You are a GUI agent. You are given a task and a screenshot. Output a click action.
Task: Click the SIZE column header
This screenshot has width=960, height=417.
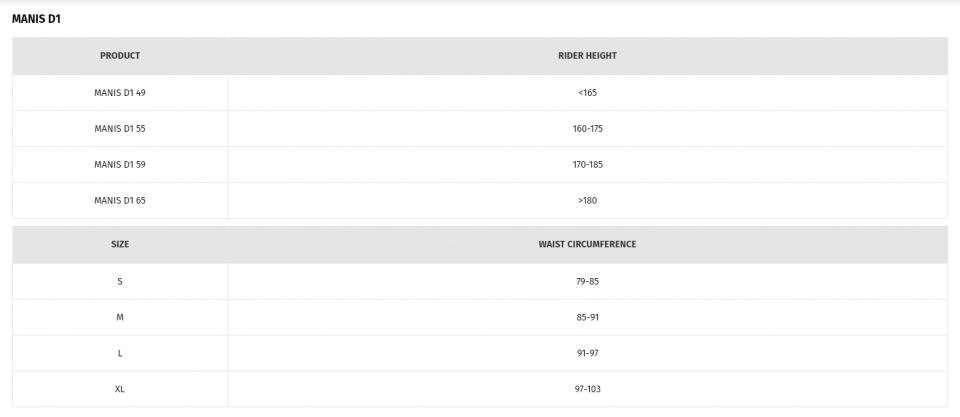[120, 244]
